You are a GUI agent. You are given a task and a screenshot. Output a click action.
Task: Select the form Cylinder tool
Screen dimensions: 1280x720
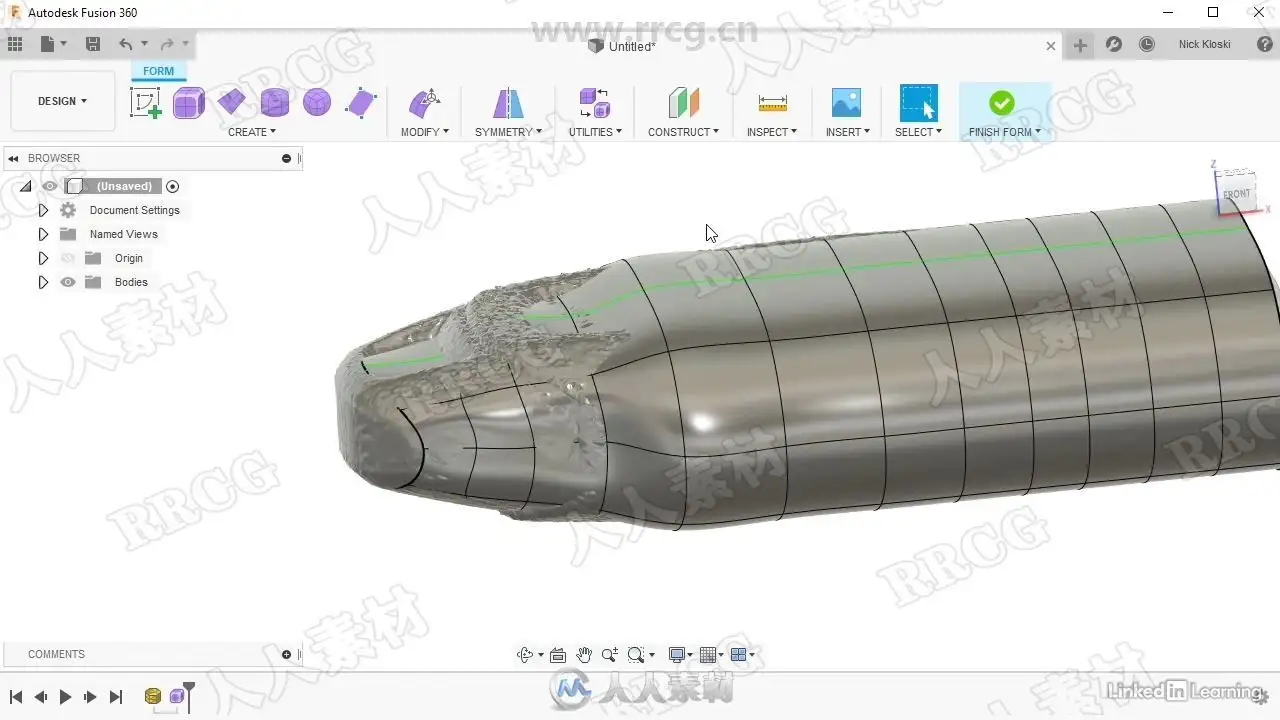(275, 102)
